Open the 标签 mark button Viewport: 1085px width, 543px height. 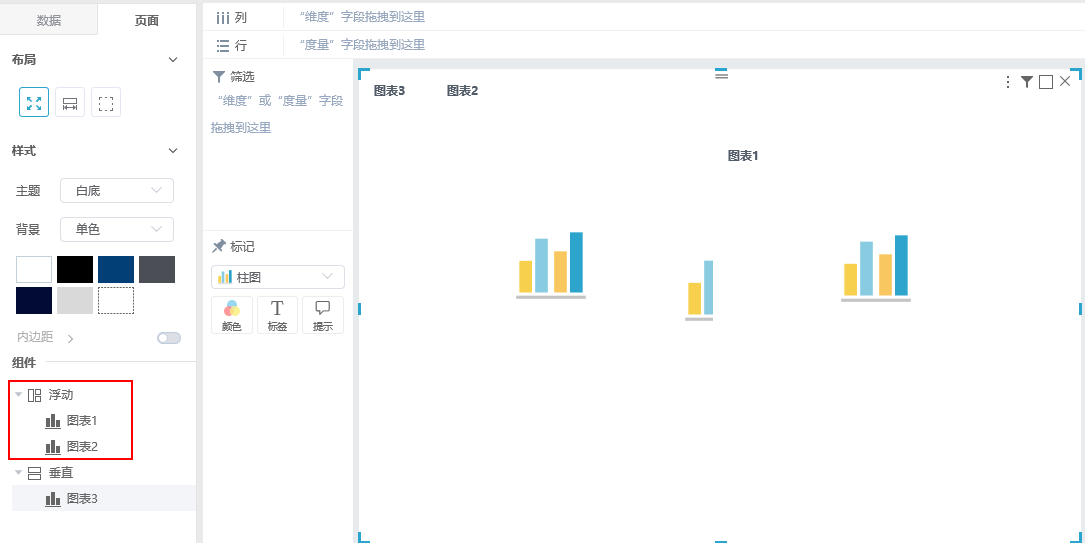click(277, 315)
